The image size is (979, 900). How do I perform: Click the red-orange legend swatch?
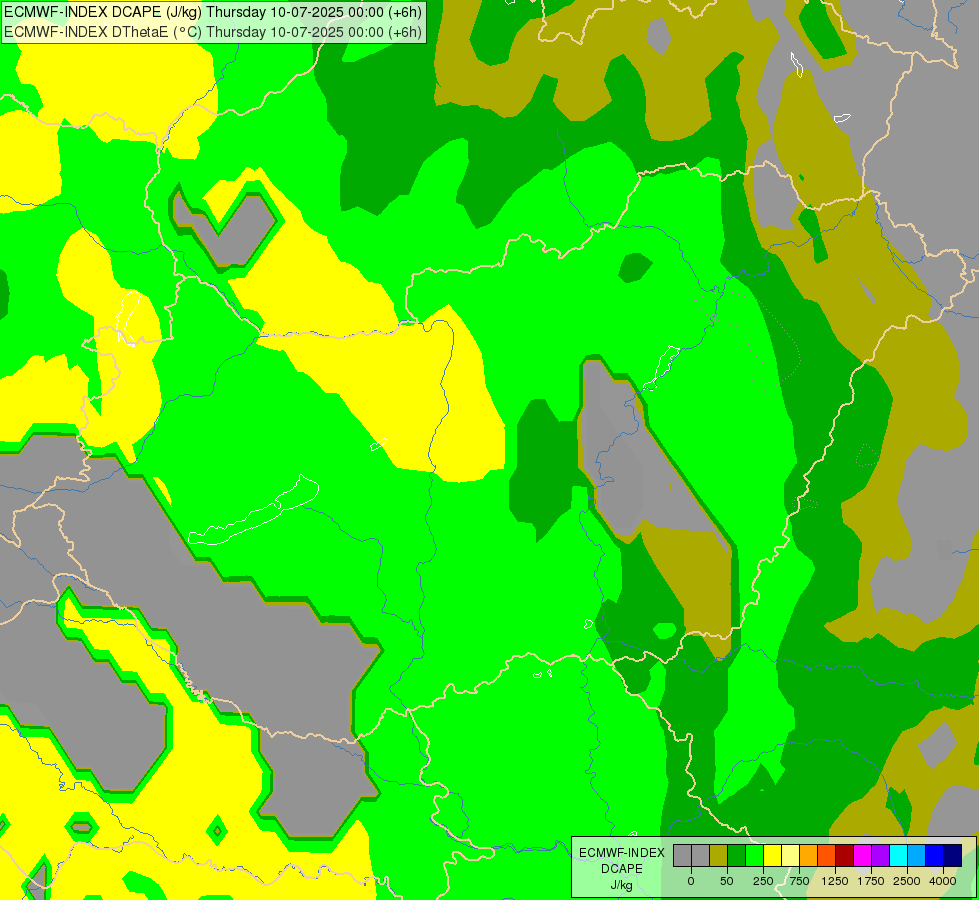tap(827, 856)
